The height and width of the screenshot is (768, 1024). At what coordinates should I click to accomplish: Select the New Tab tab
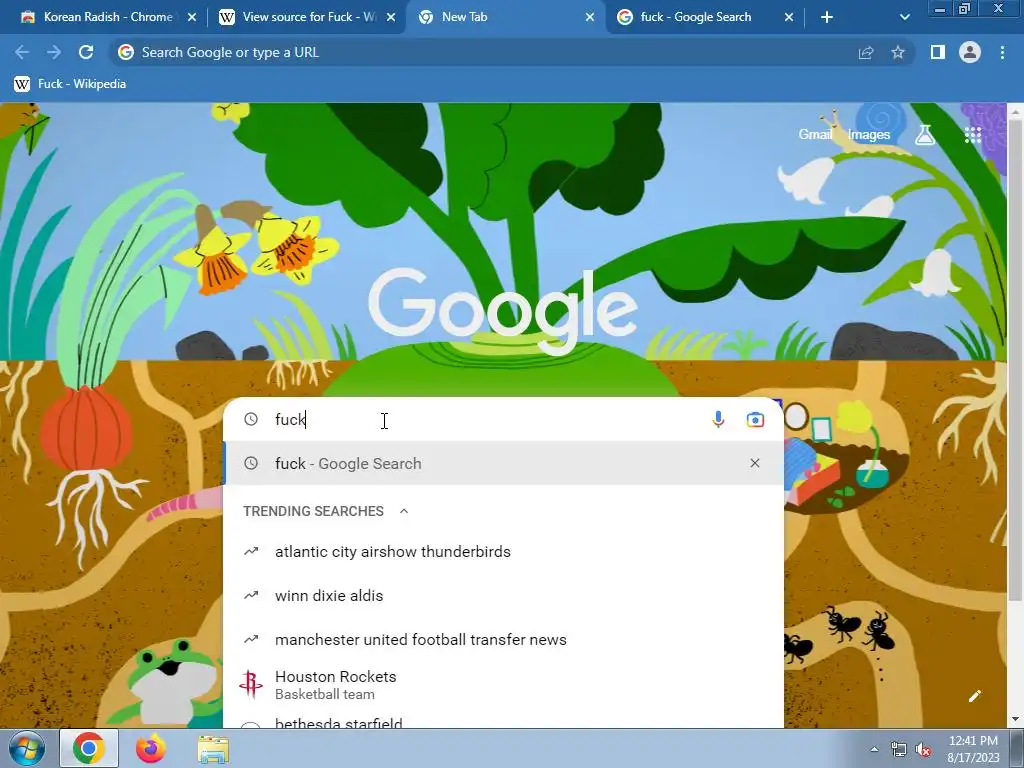click(503, 17)
